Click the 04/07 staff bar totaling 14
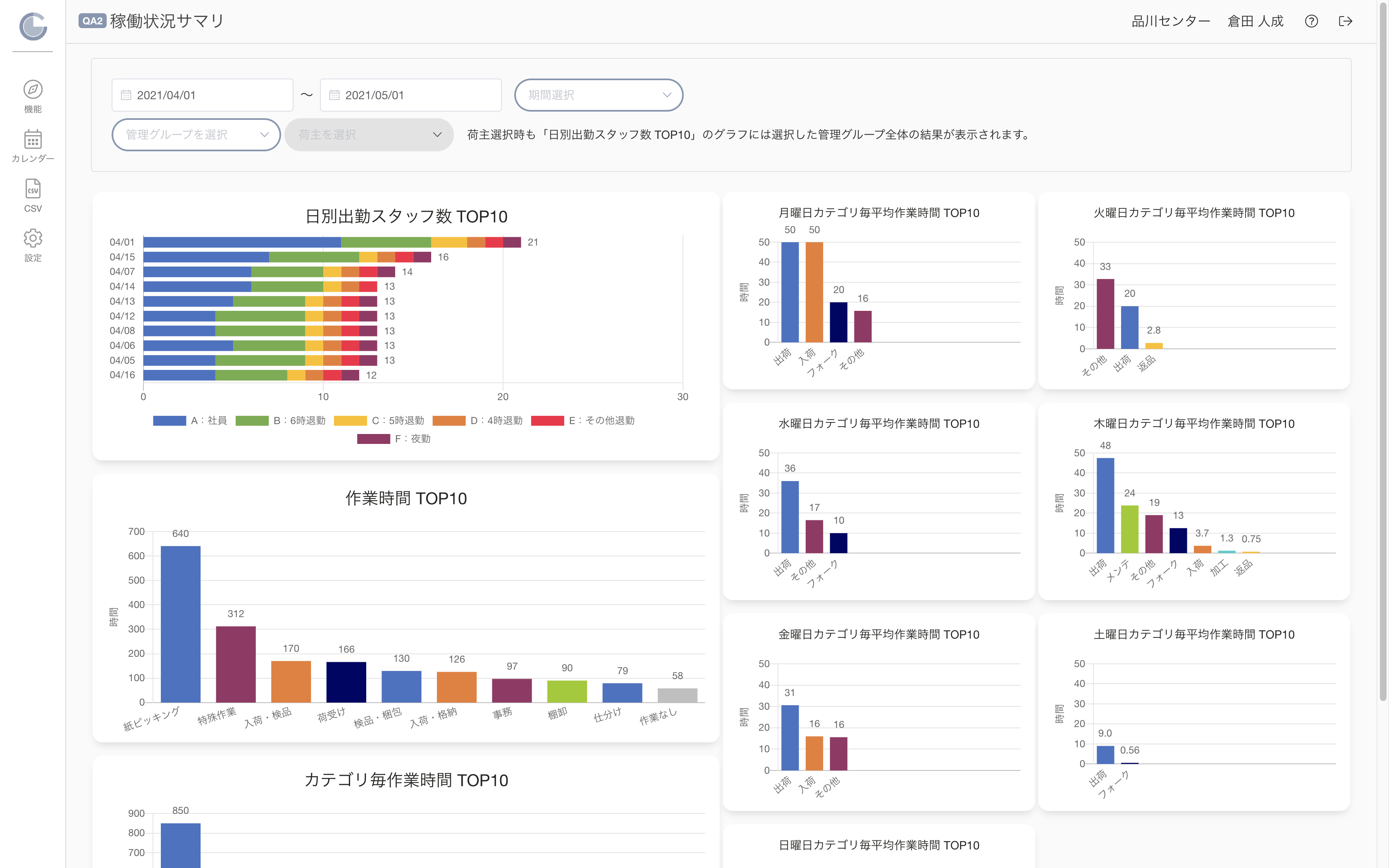Screen dimensions: 1389x868 [x=269, y=272]
